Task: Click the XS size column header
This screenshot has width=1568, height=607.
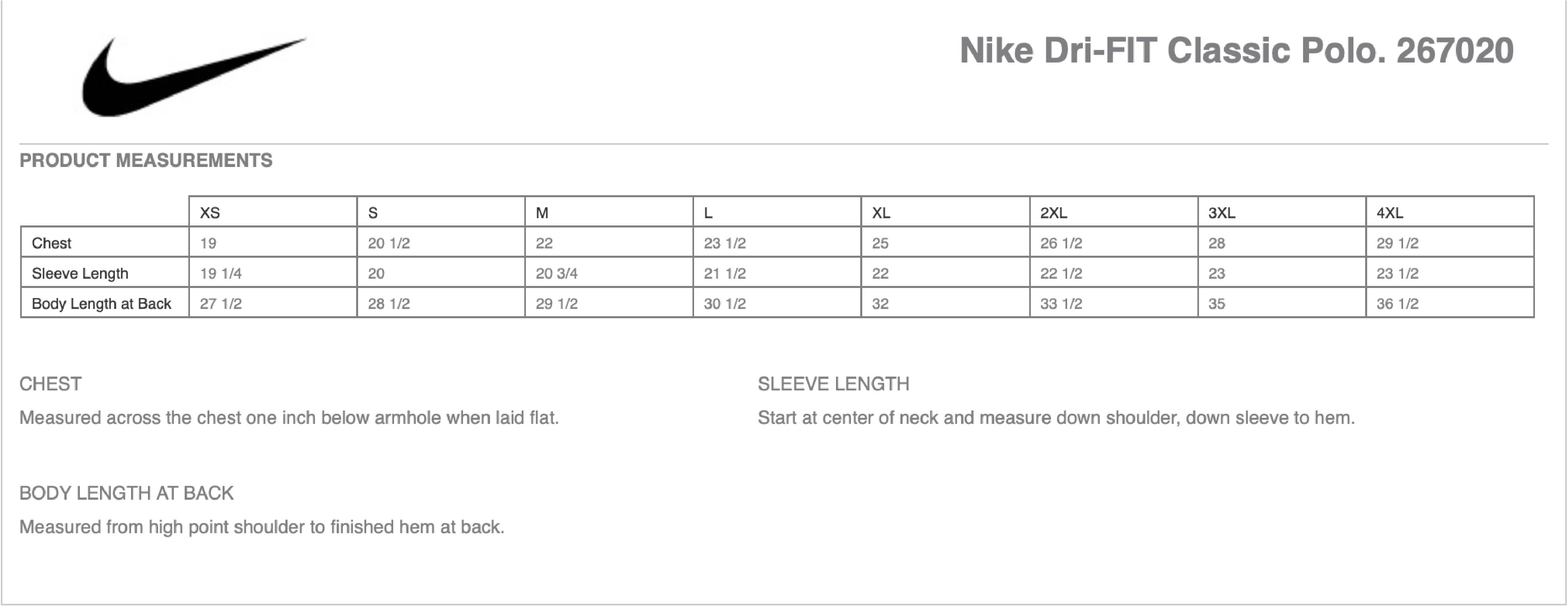Action: [210, 213]
